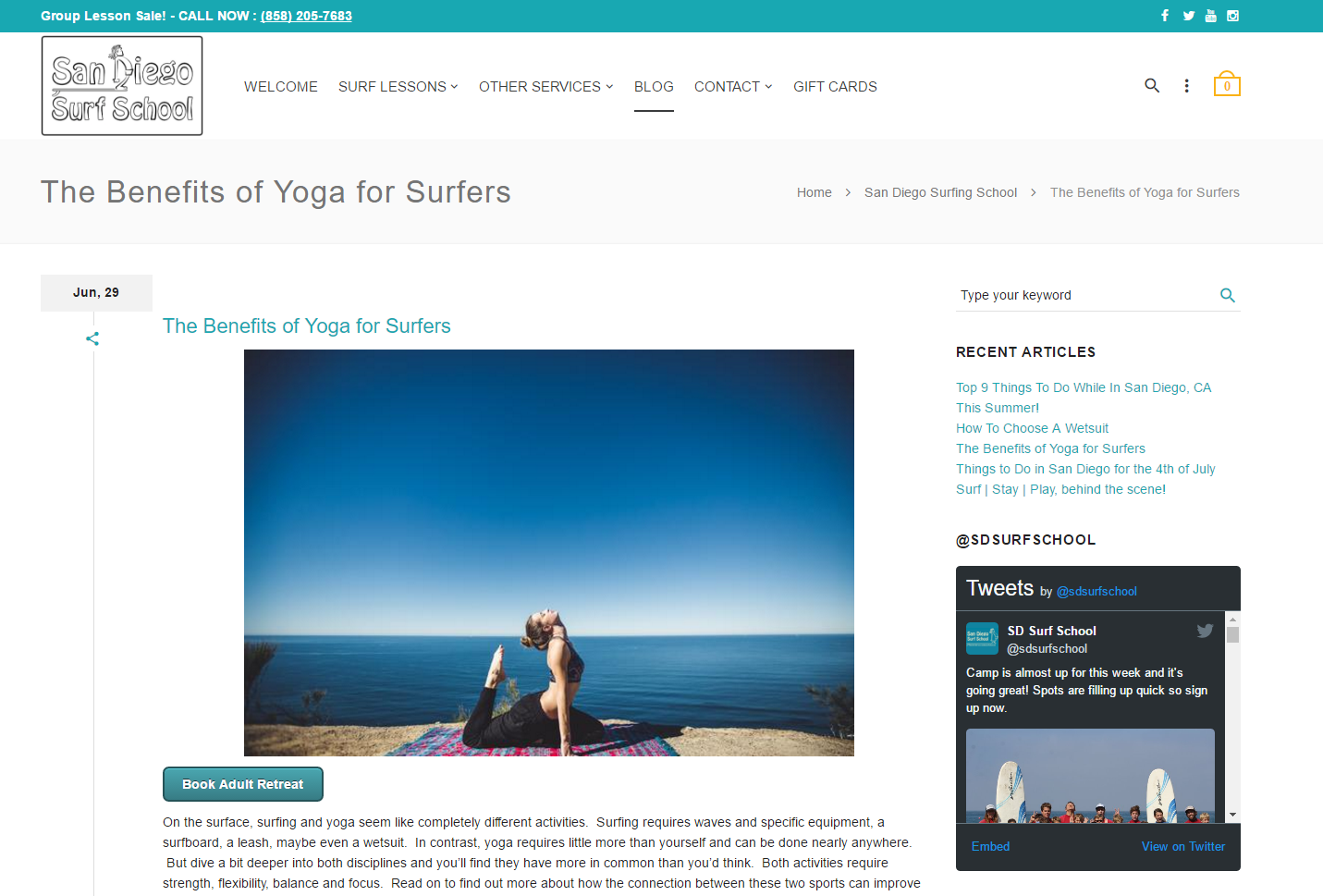Open the three-dot more options icon
Screen dimensions: 1323x896
click(1187, 86)
